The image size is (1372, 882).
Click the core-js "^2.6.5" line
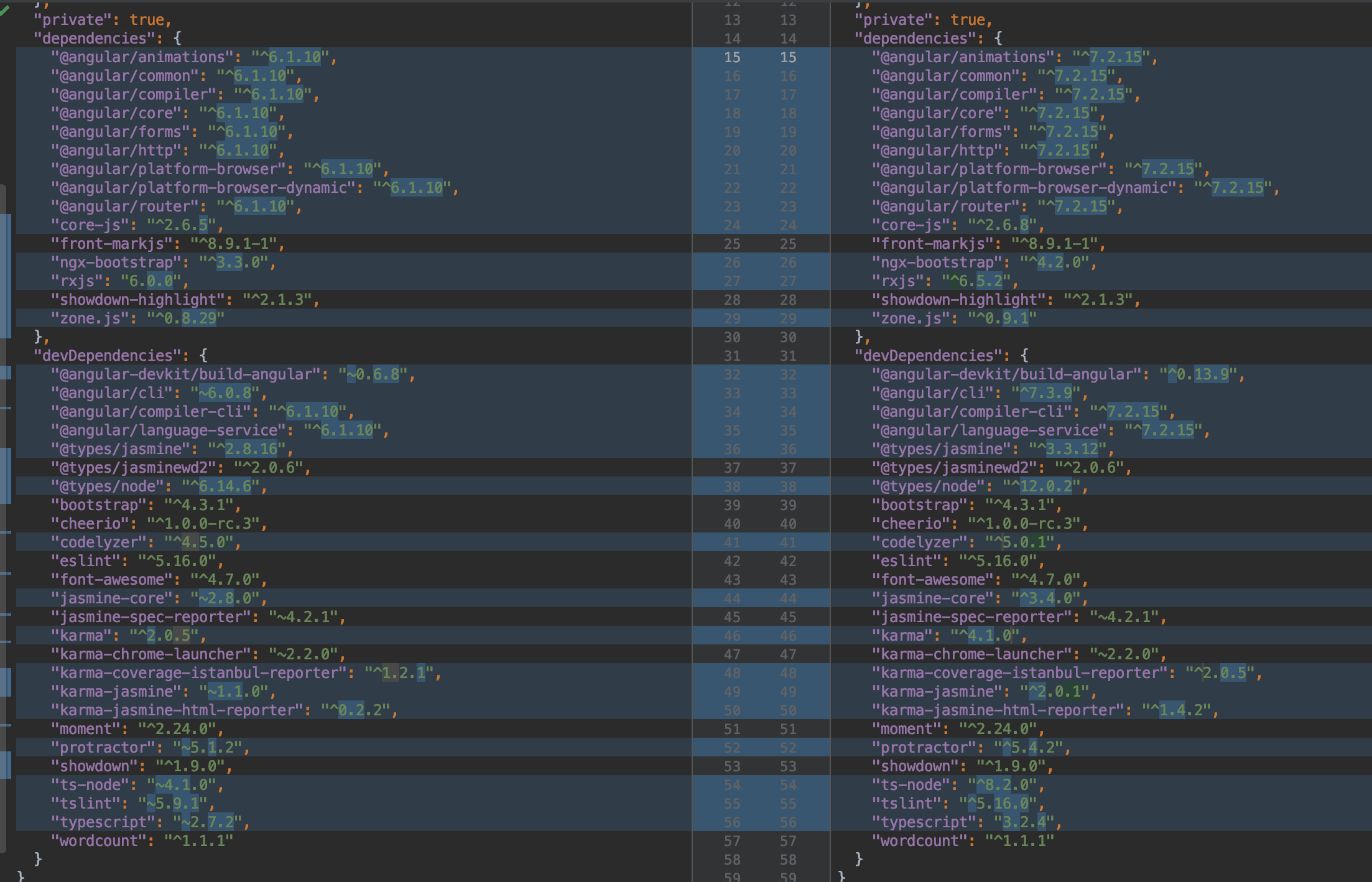pyautogui.click(x=137, y=225)
